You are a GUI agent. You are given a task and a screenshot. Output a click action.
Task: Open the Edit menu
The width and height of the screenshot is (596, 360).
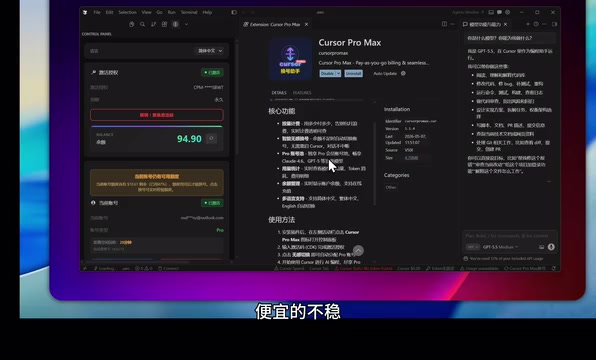coord(109,12)
